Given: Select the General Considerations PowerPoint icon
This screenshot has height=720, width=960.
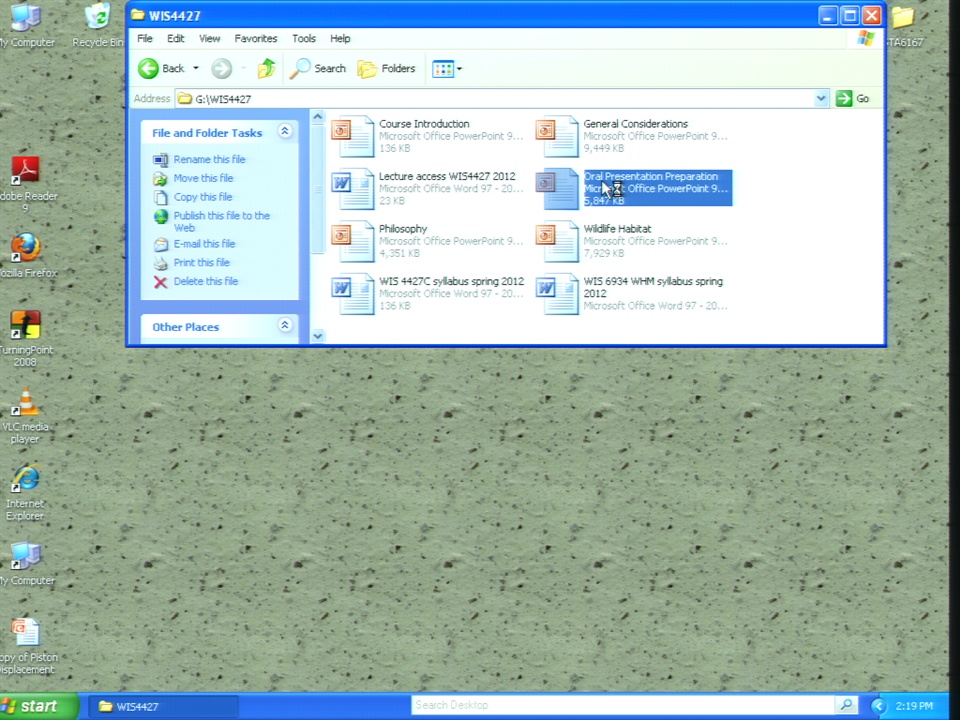Looking at the screenshot, I should coord(557,137).
